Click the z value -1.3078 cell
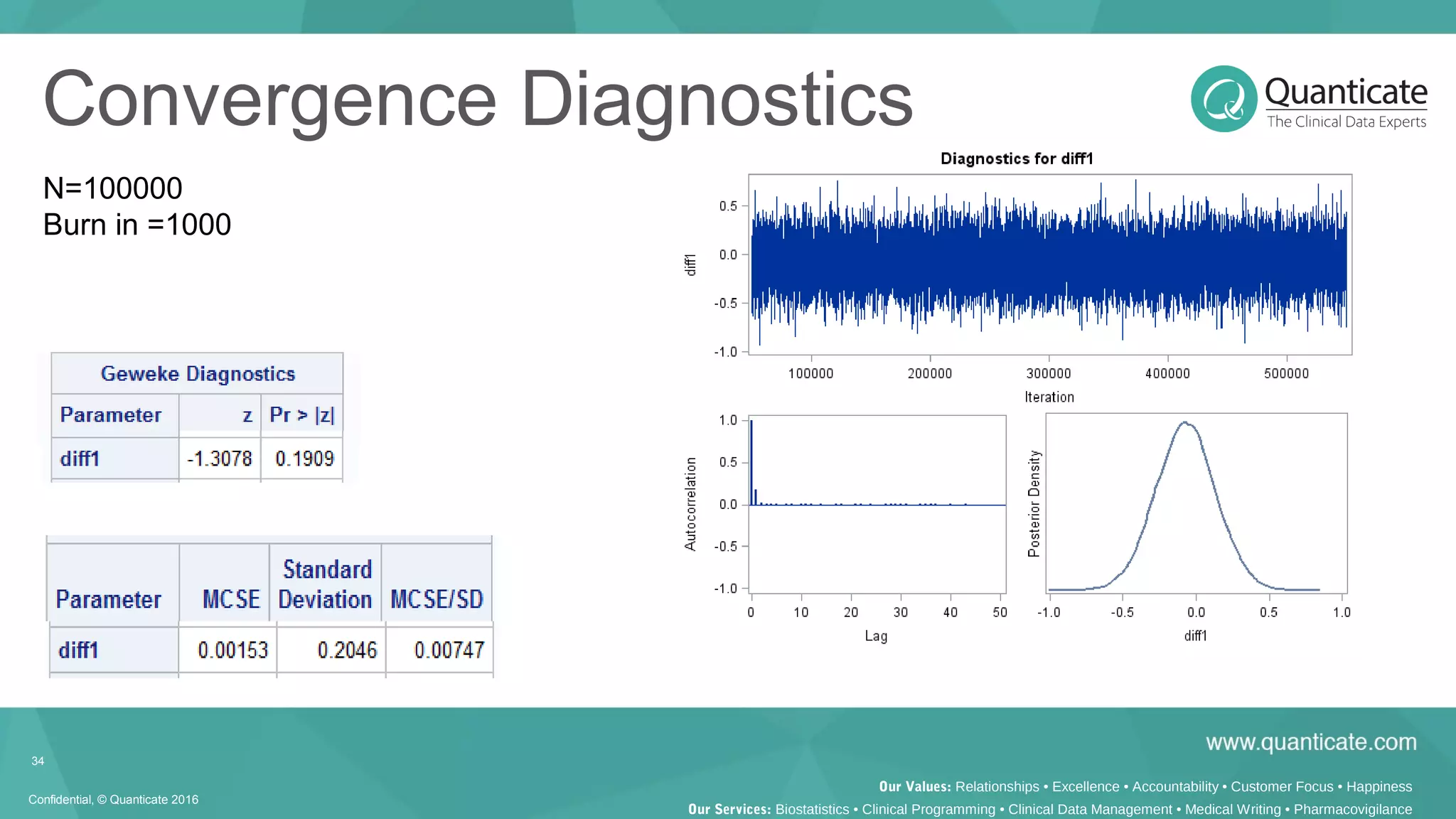1456x819 pixels. click(x=220, y=459)
